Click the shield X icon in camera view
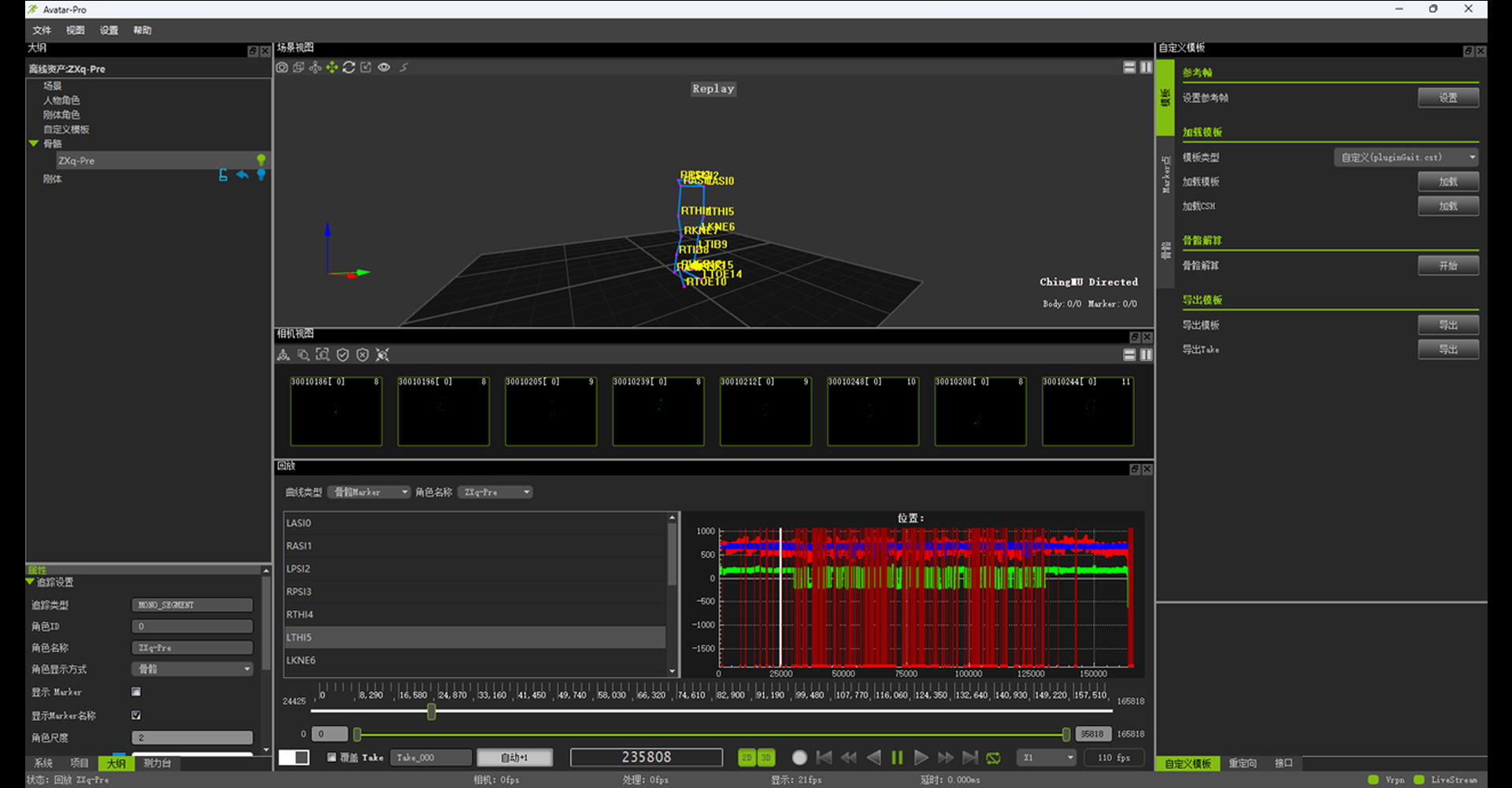This screenshot has height=788, width=1512. click(362, 355)
